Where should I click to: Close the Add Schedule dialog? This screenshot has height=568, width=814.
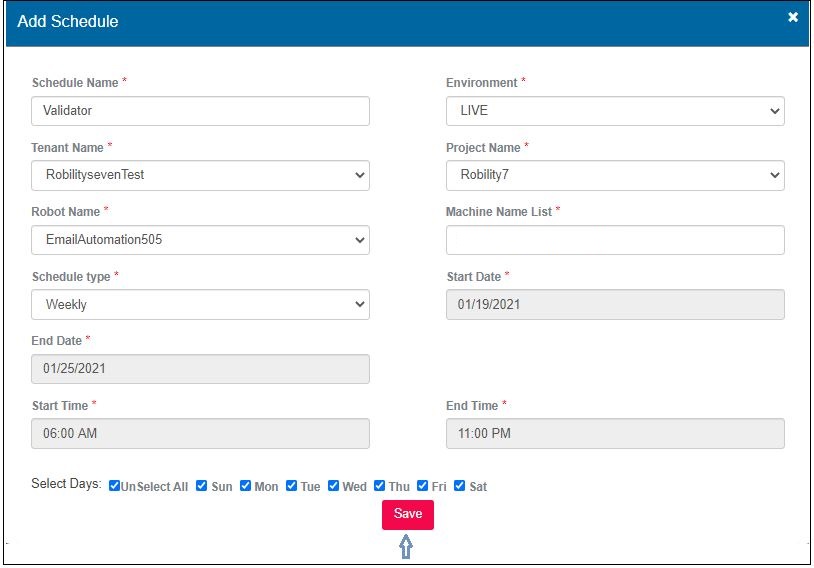click(x=793, y=18)
